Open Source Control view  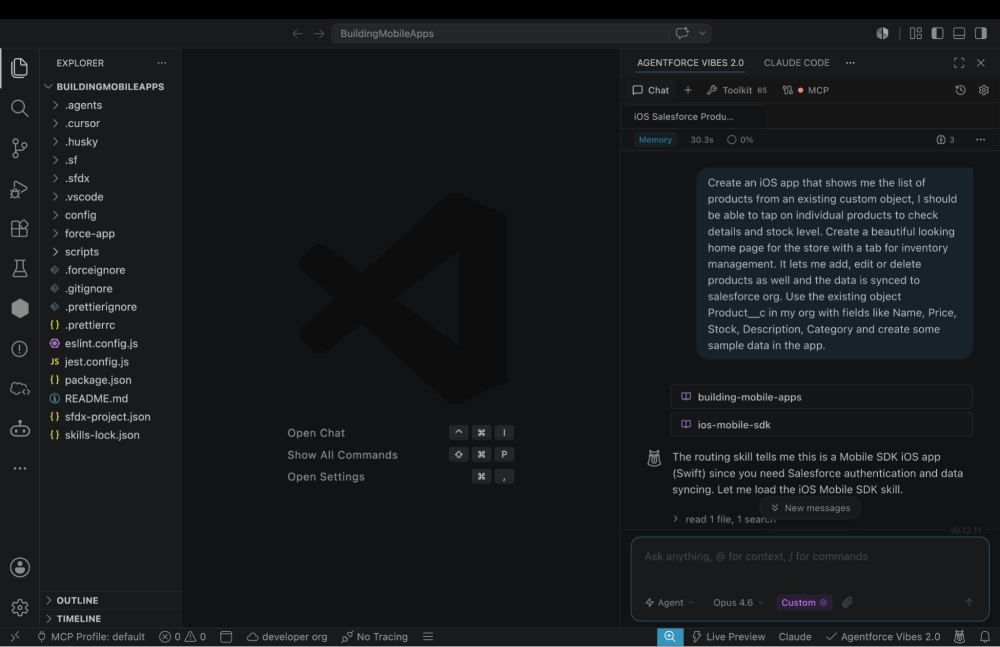[20, 149]
